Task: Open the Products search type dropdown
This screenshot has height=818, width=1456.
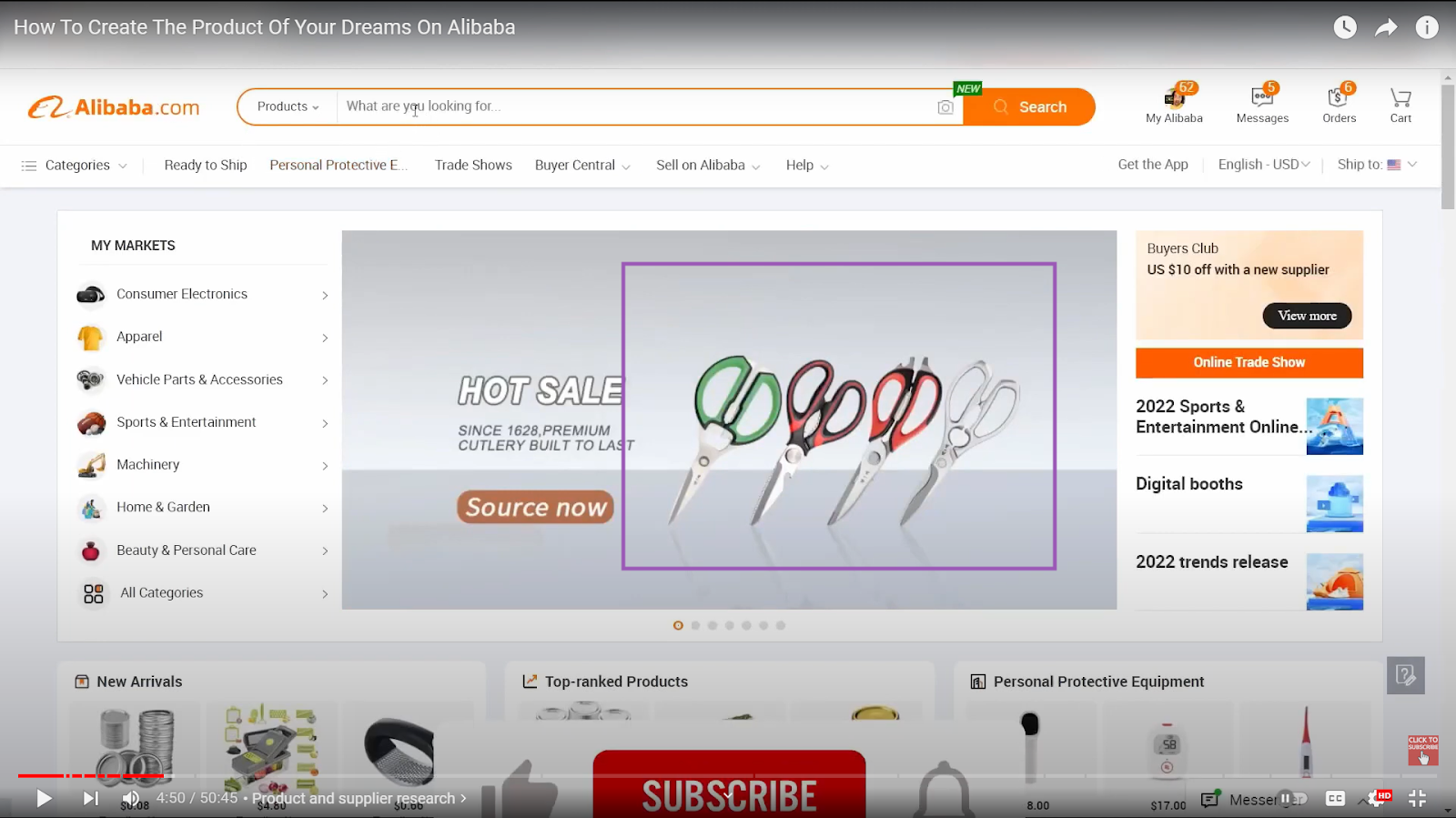Action: click(x=288, y=106)
